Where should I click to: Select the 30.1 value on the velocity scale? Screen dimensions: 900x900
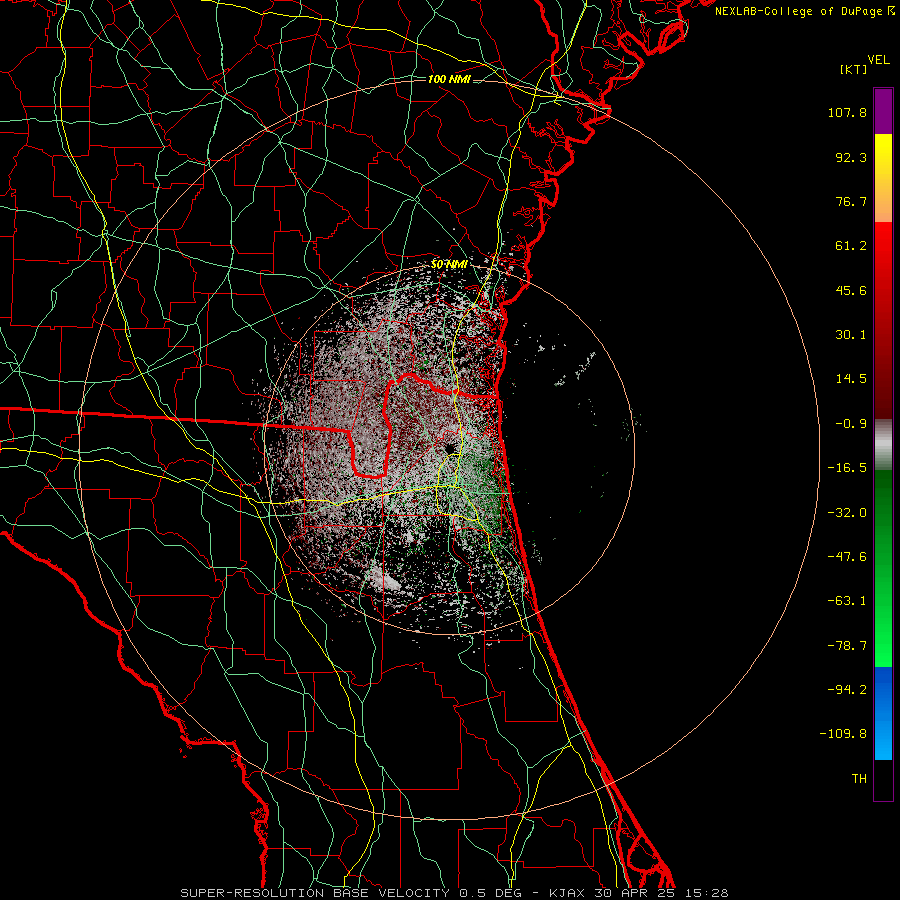851,335
